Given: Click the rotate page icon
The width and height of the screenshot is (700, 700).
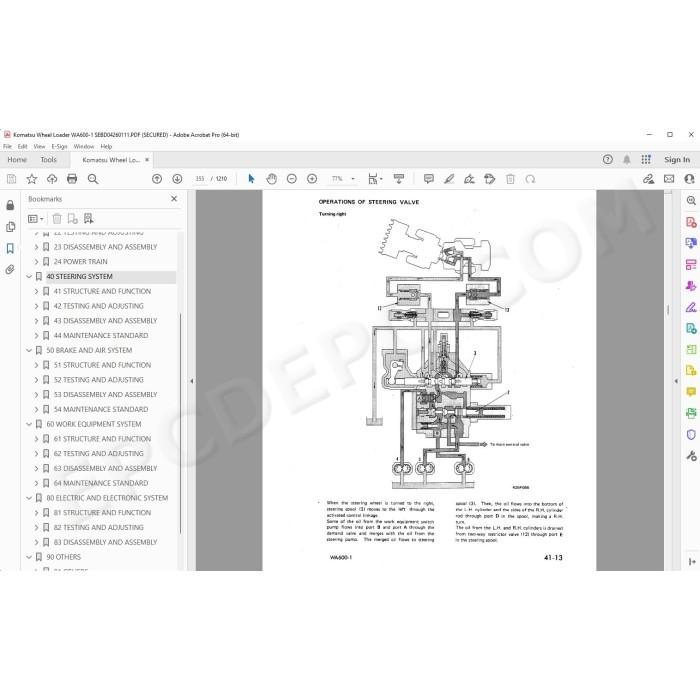Looking at the screenshot, I should pyautogui.click(x=530, y=179).
